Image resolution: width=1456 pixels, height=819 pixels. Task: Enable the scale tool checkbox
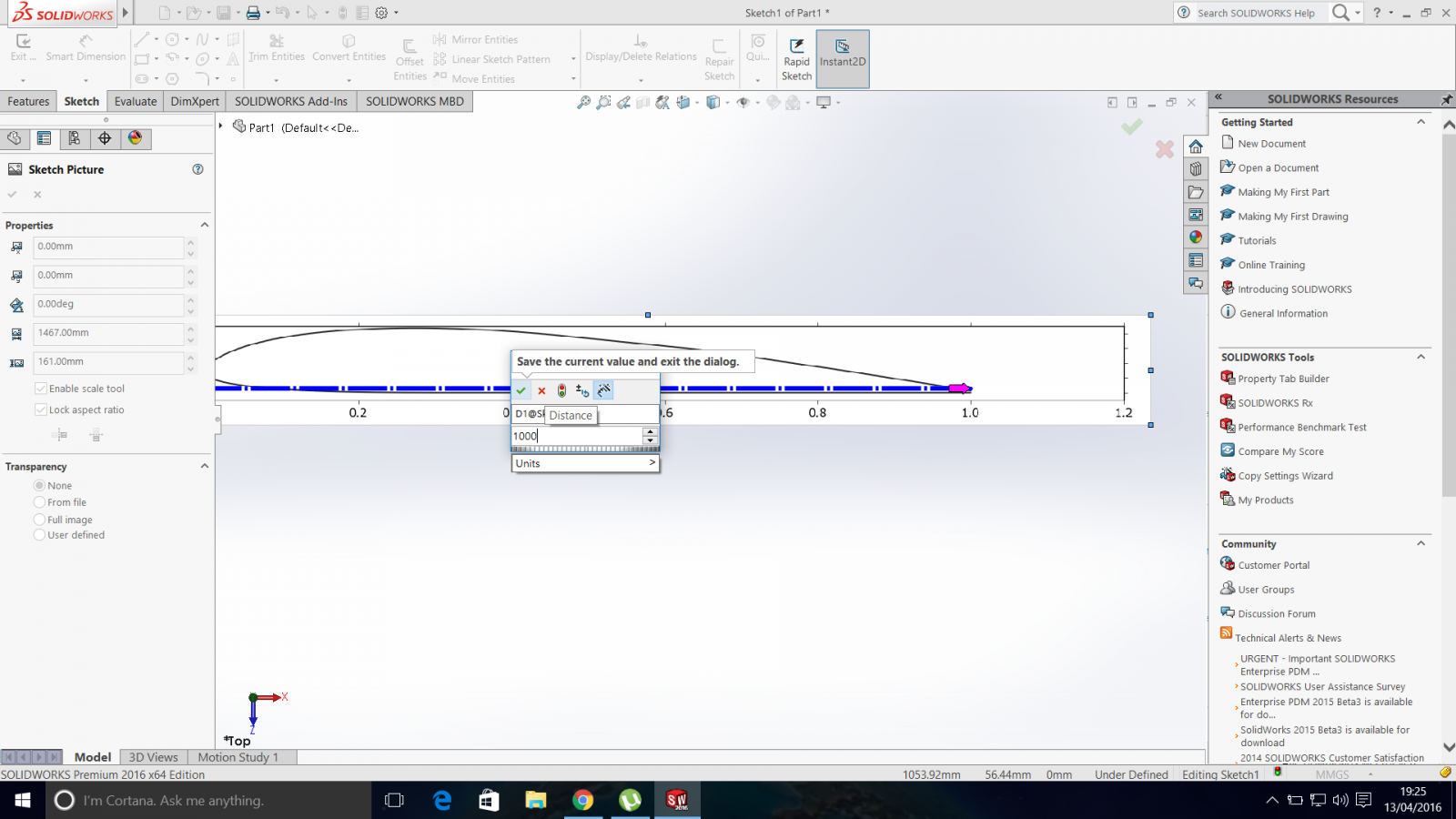(41, 389)
